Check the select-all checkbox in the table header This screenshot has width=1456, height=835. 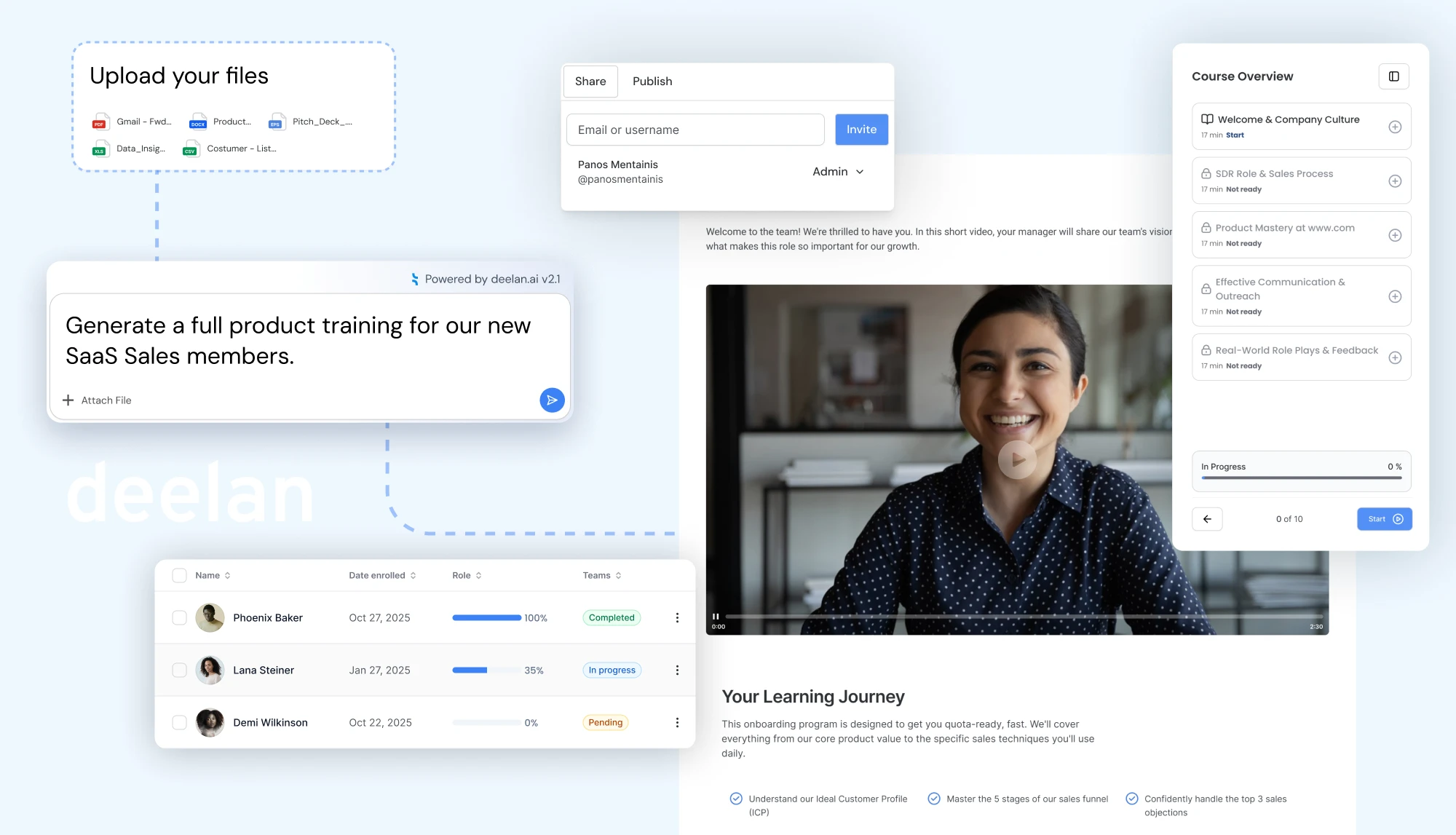179,575
